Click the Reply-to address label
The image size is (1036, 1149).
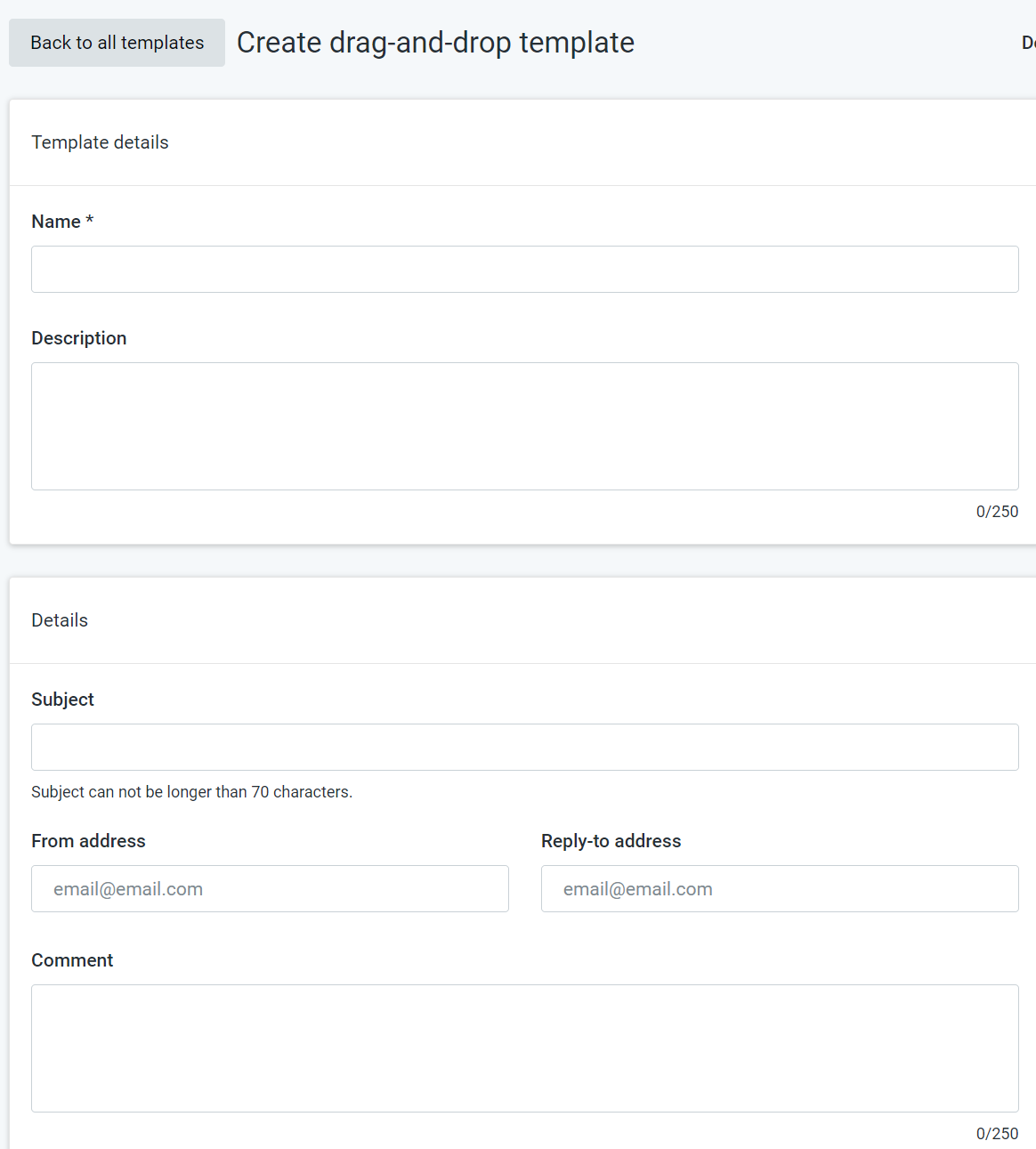tap(611, 840)
